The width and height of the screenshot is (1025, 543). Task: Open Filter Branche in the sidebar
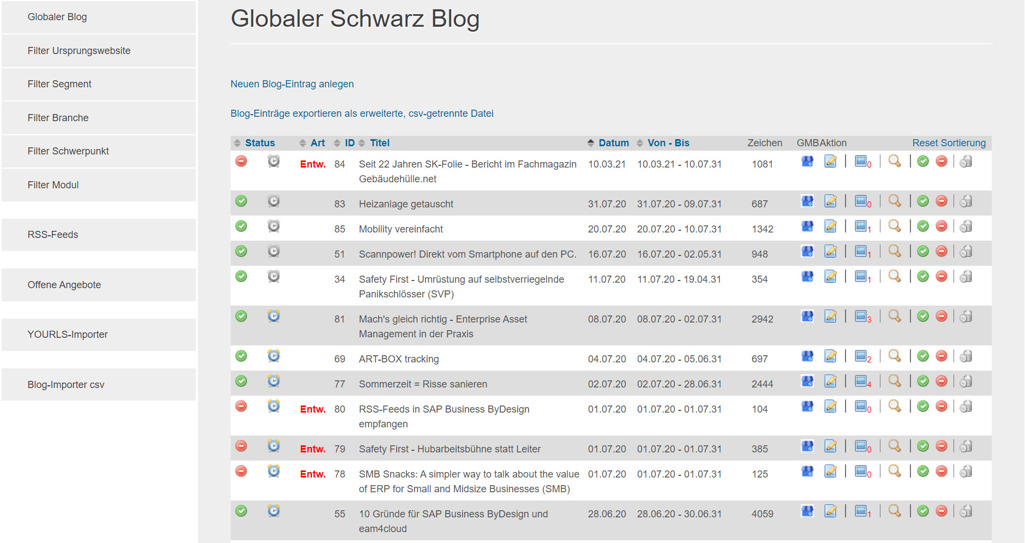tap(58, 118)
